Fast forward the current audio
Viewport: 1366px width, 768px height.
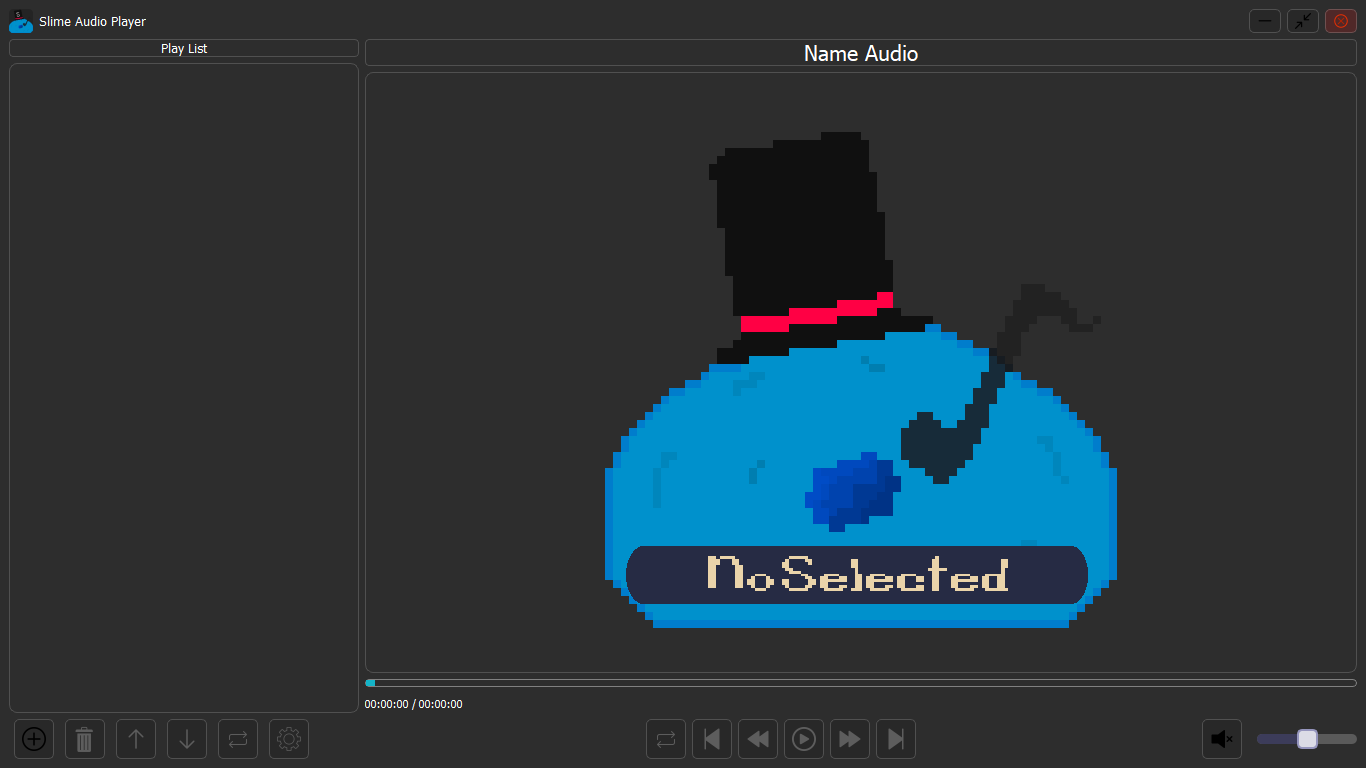click(x=849, y=739)
